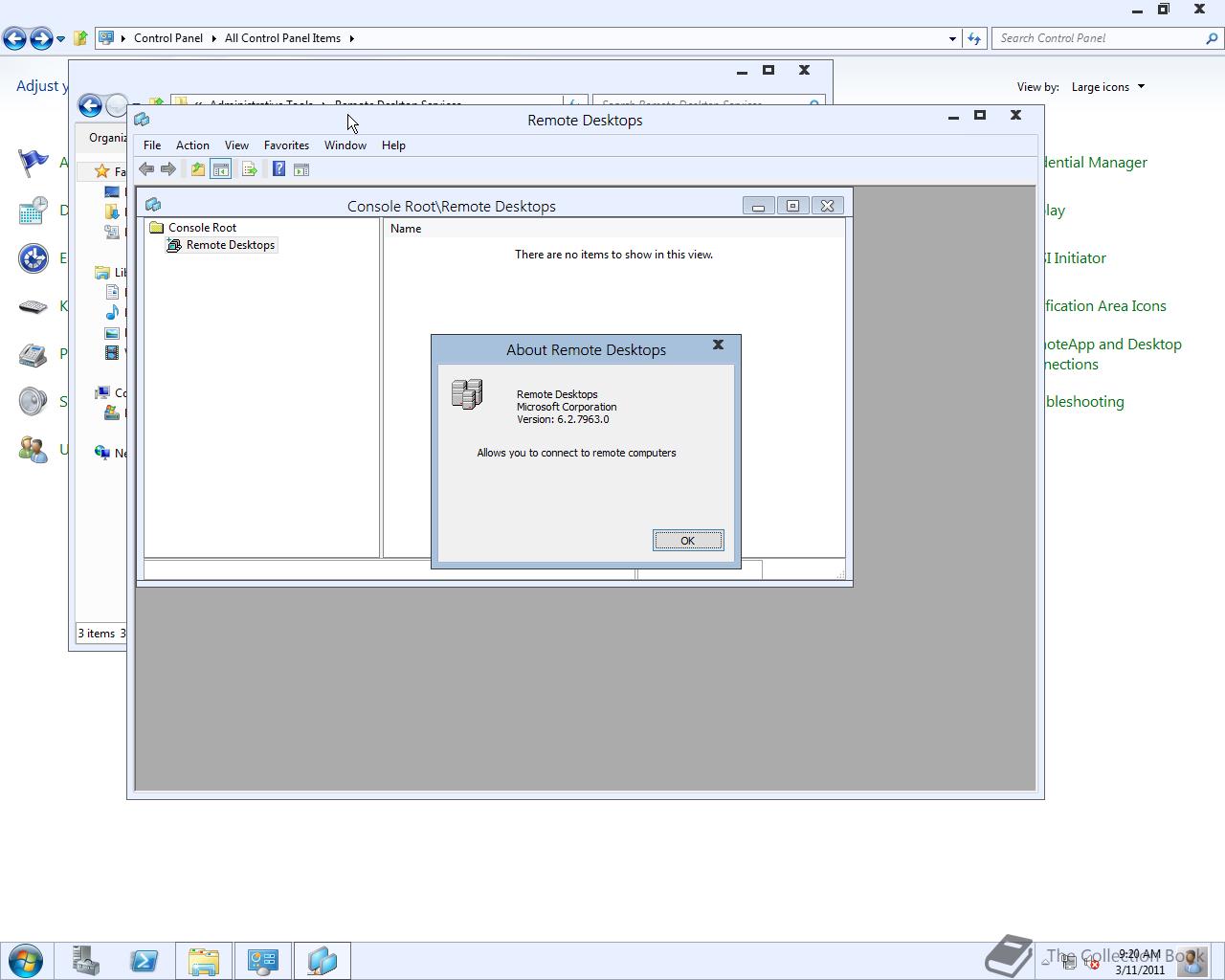Viewport: 1225px width, 980px height.
Task: Click the taskbar clock
Action: [1140, 962]
